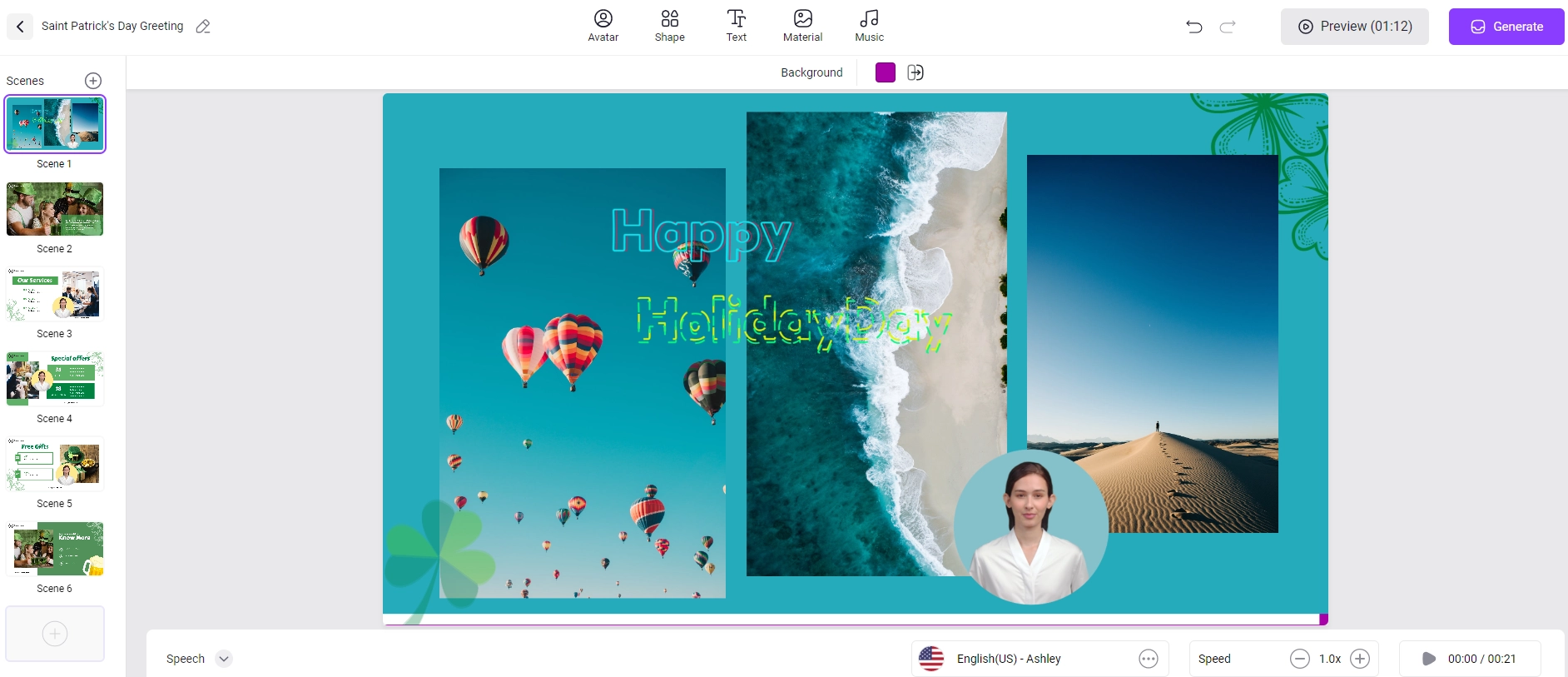1568x677 pixels.
Task: Decrease speech speed with minus button
Action: (1300, 659)
